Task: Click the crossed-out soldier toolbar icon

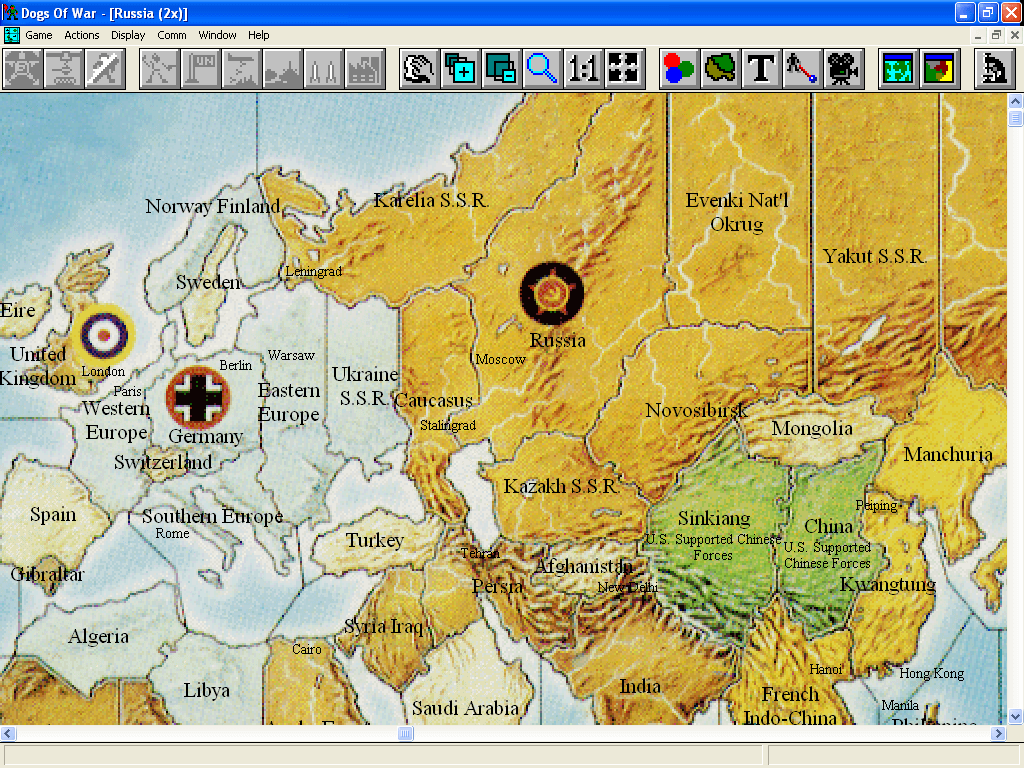Action: coord(105,69)
